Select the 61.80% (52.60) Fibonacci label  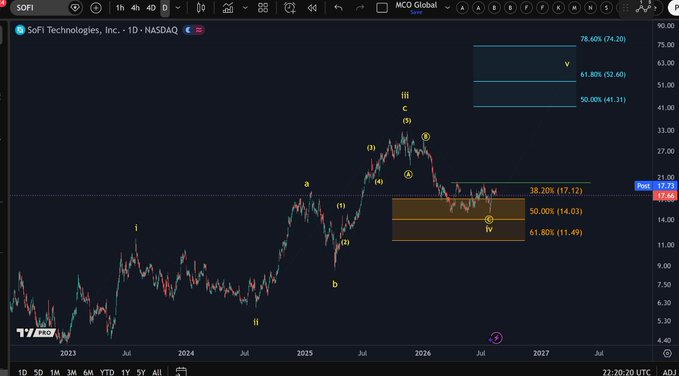coord(603,75)
